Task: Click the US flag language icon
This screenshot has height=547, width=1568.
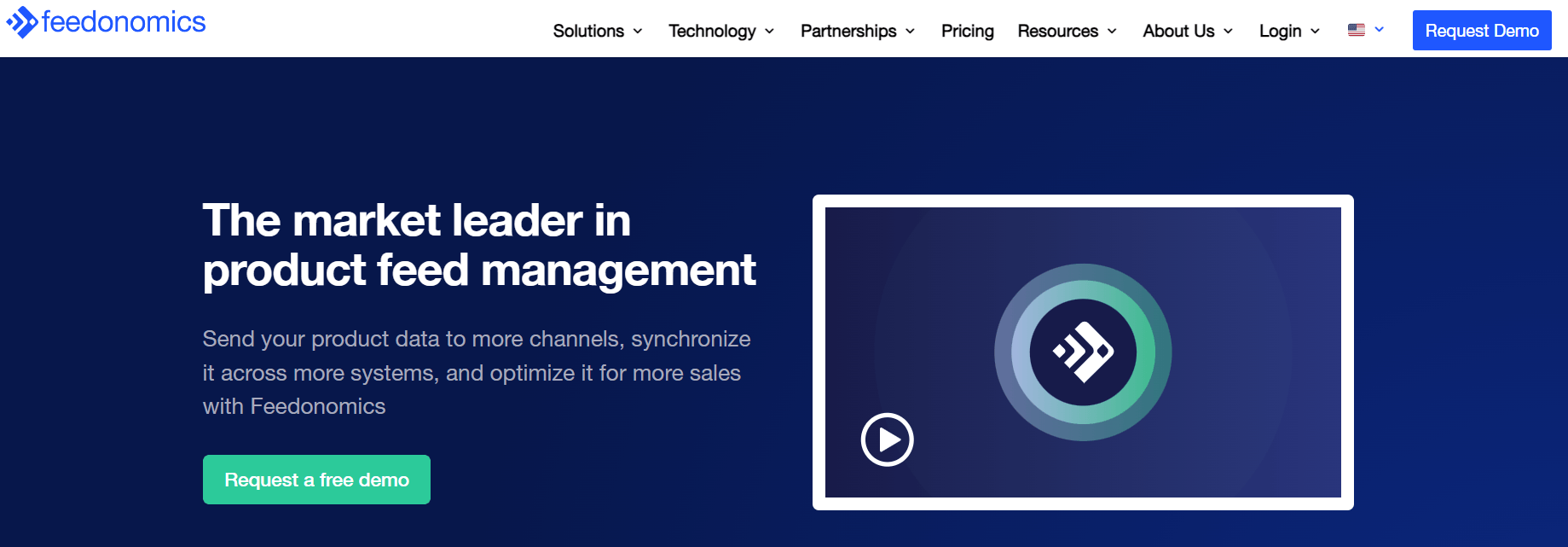Action: coord(1356,30)
